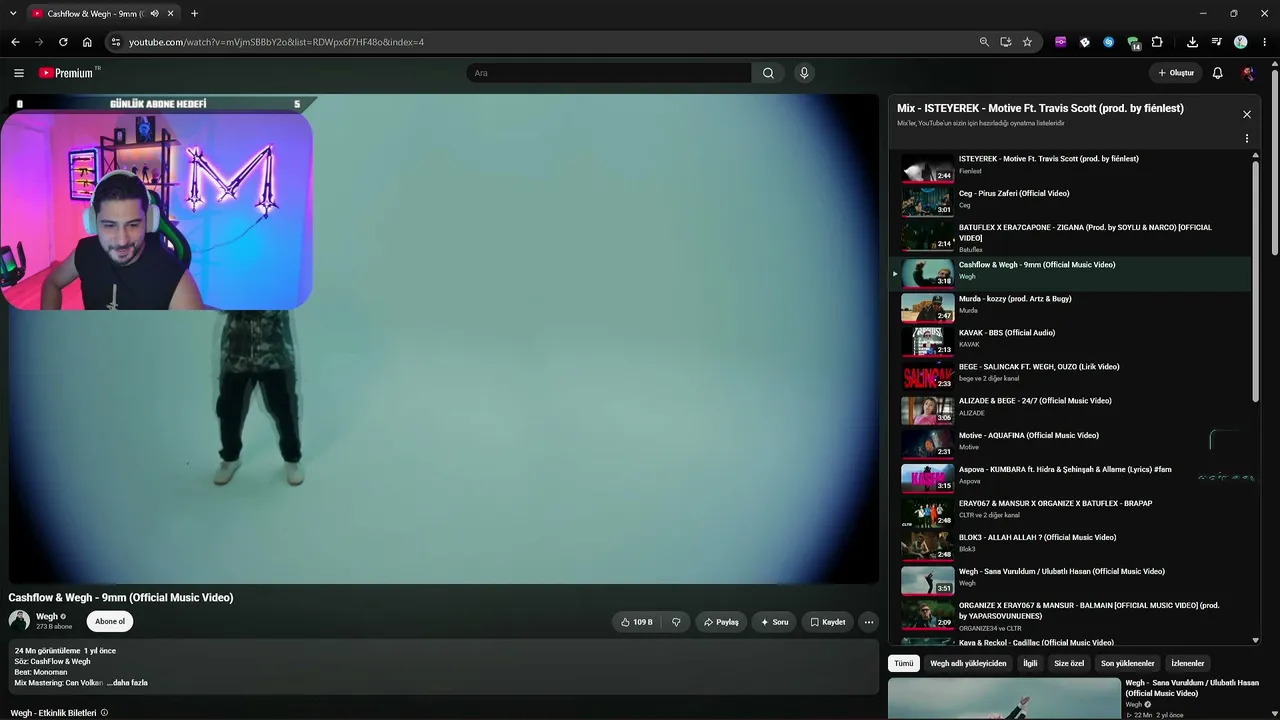The image size is (1280, 720).
Task: Show browser downloads
Action: (x=1192, y=42)
